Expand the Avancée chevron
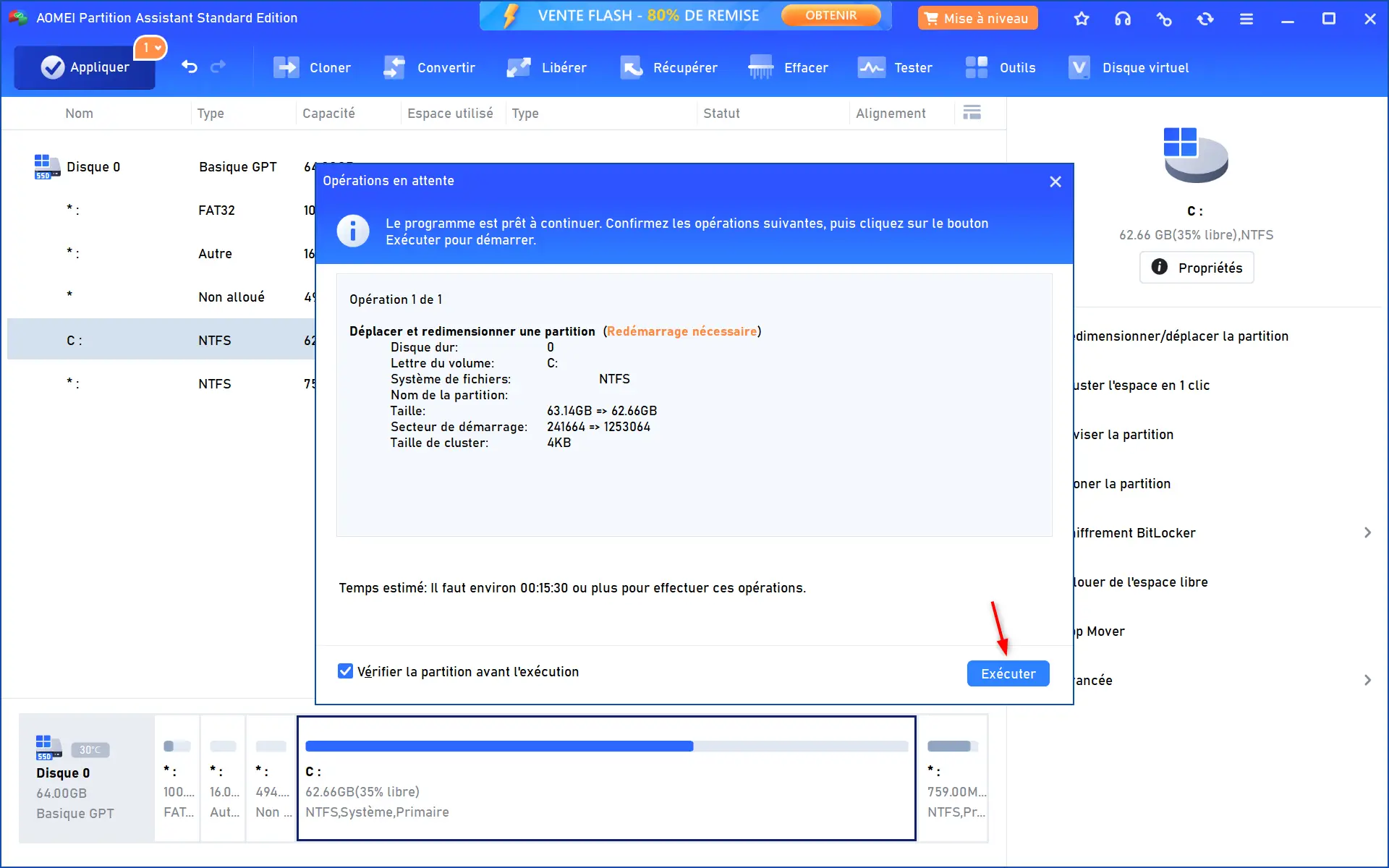 pos(1367,681)
